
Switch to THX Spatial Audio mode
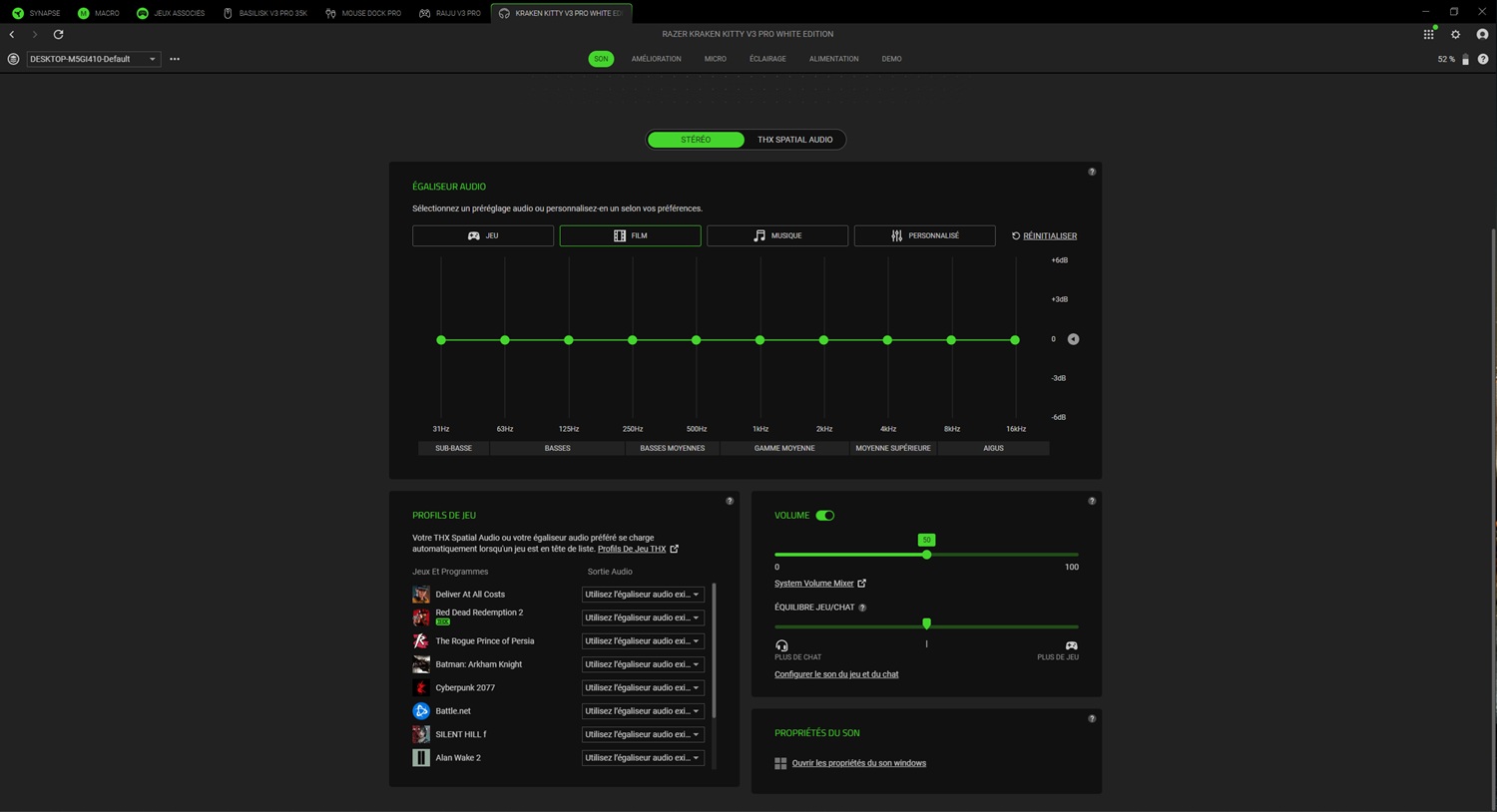pyautogui.click(x=794, y=140)
